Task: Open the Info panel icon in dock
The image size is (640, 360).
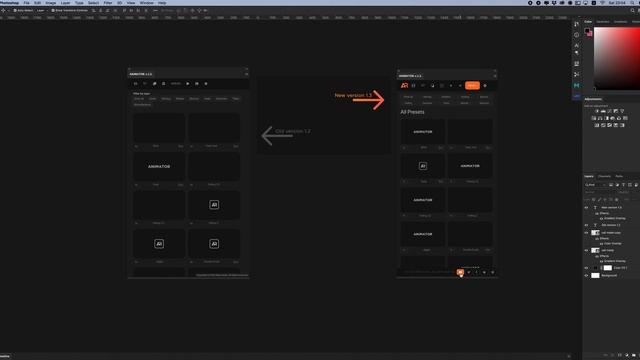Action: [576, 35]
